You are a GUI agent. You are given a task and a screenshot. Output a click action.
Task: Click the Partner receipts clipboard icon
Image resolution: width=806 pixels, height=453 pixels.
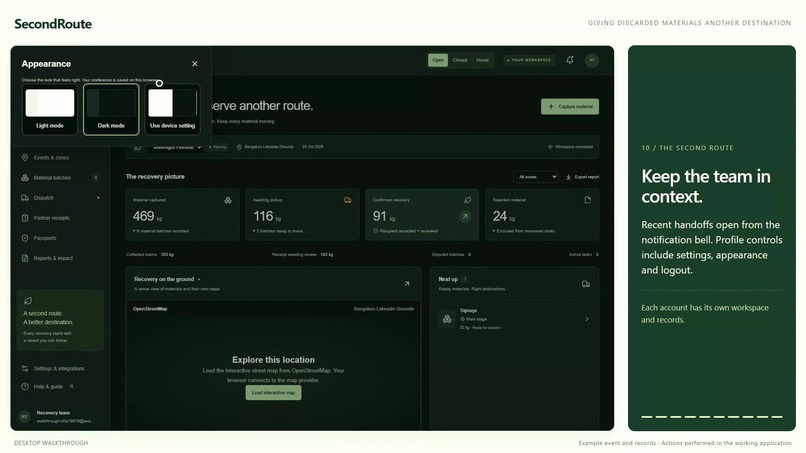tap(25, 218)
